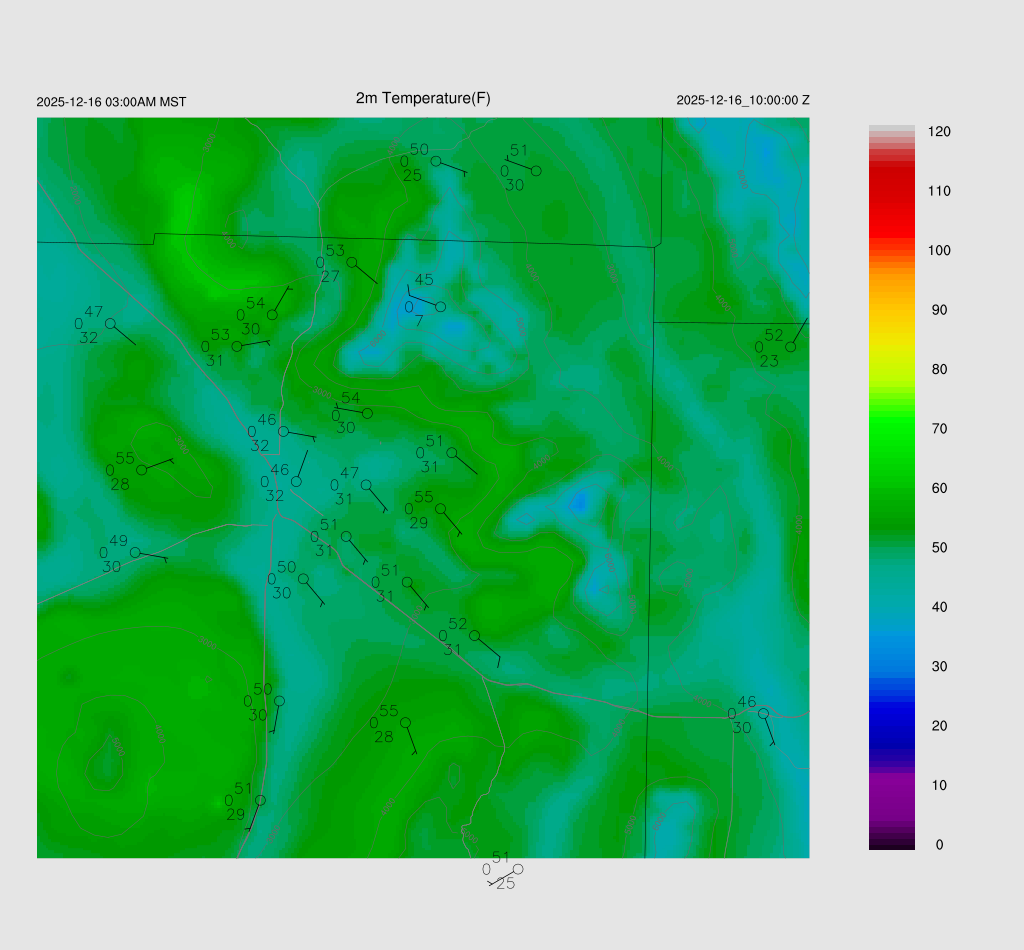Select the 51 over 29 station circle

click(x=260, y=800)
